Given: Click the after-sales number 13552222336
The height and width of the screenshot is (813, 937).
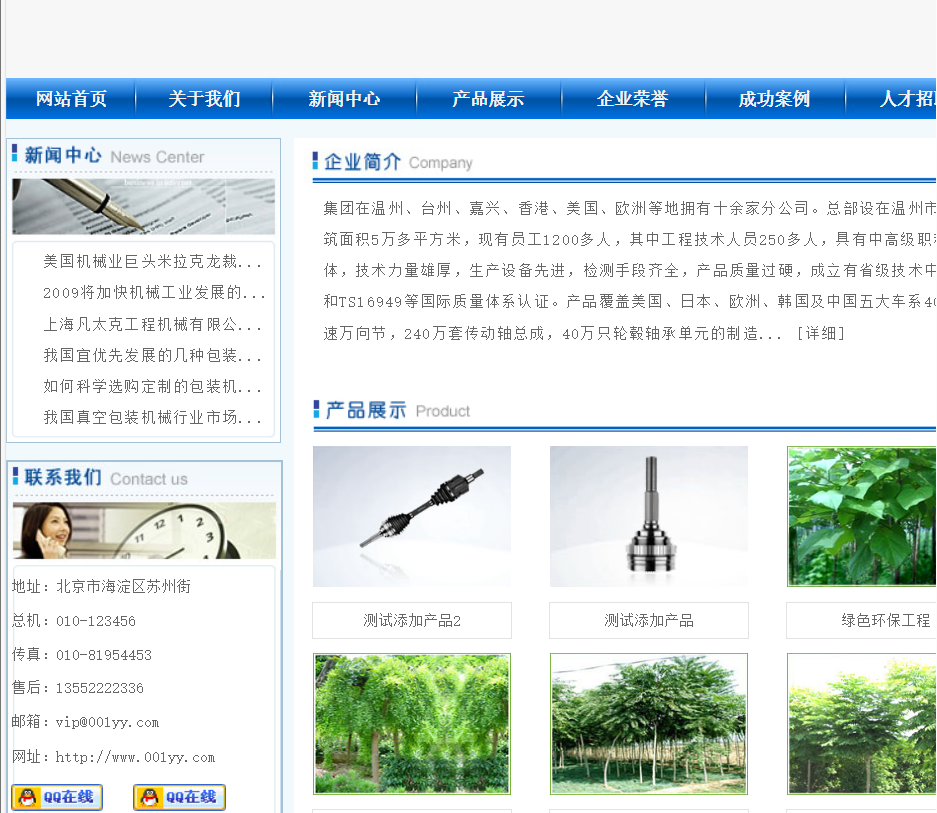Looking at the screenshot, I should pyautogui.click(x=100, y=688).
